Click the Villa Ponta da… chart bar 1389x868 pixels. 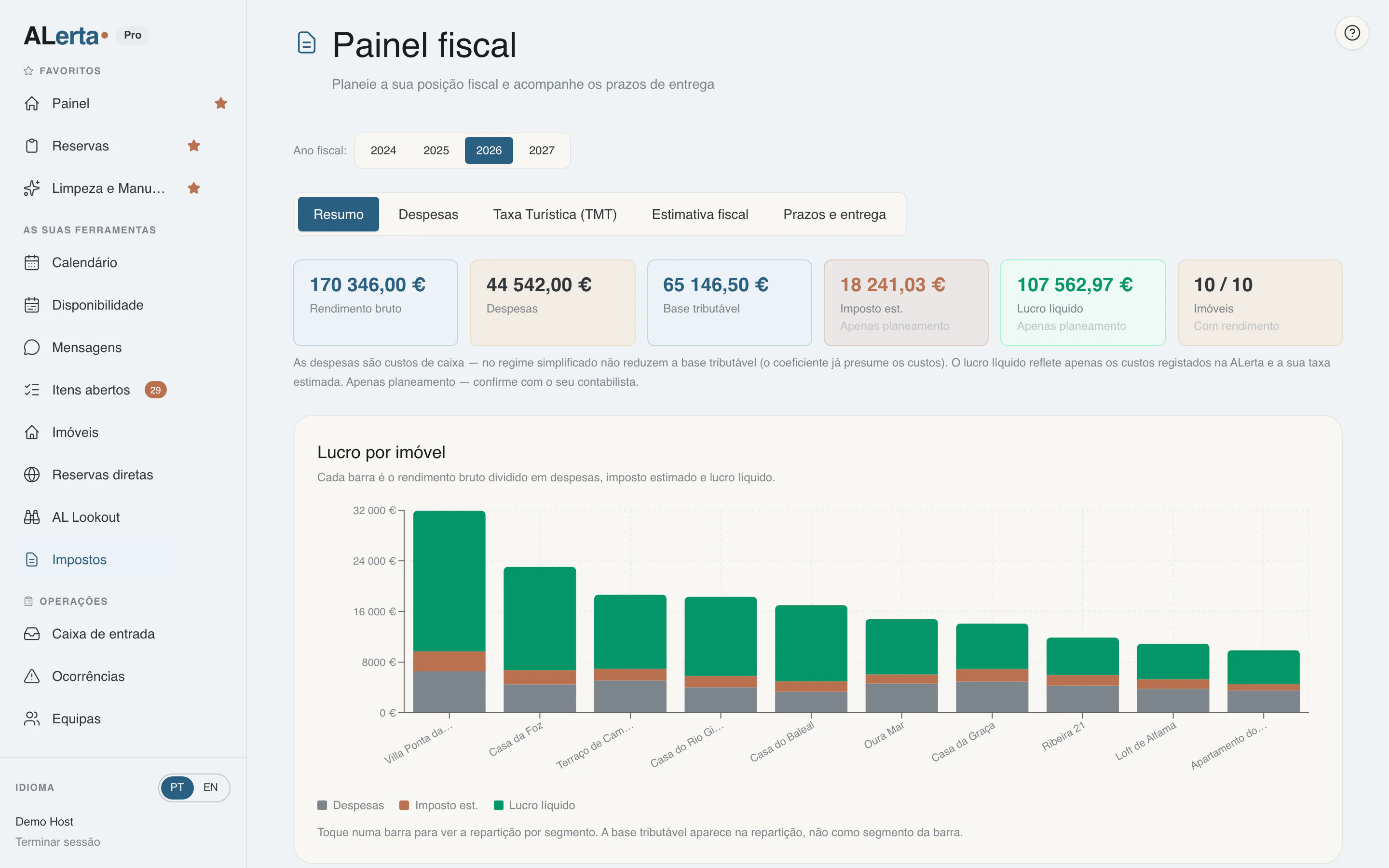[x=449, y=611]
